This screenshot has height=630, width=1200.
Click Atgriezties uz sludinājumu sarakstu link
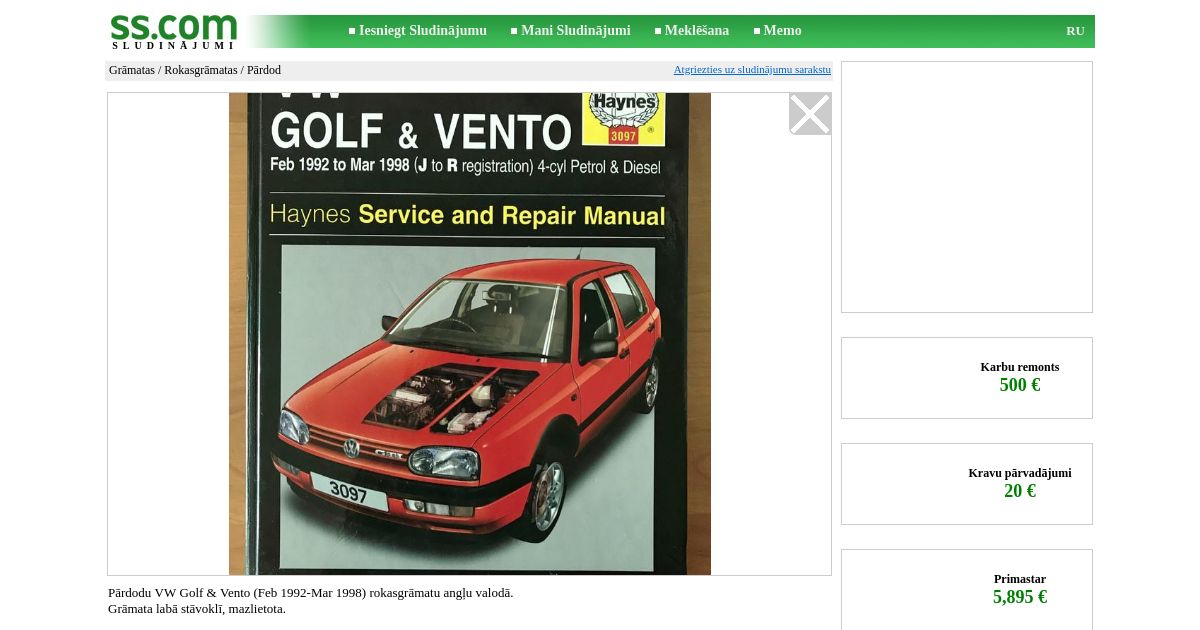[752, 70]
